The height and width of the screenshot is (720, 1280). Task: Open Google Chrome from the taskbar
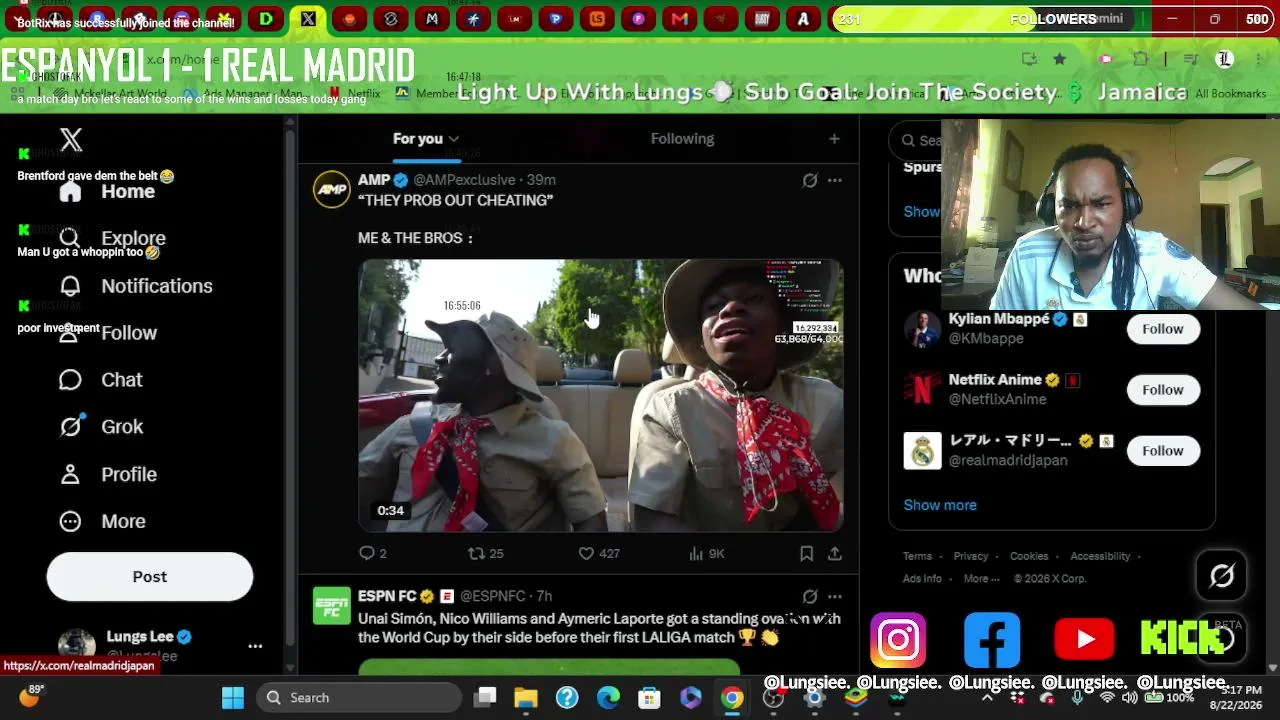click(x=732, y=698)
